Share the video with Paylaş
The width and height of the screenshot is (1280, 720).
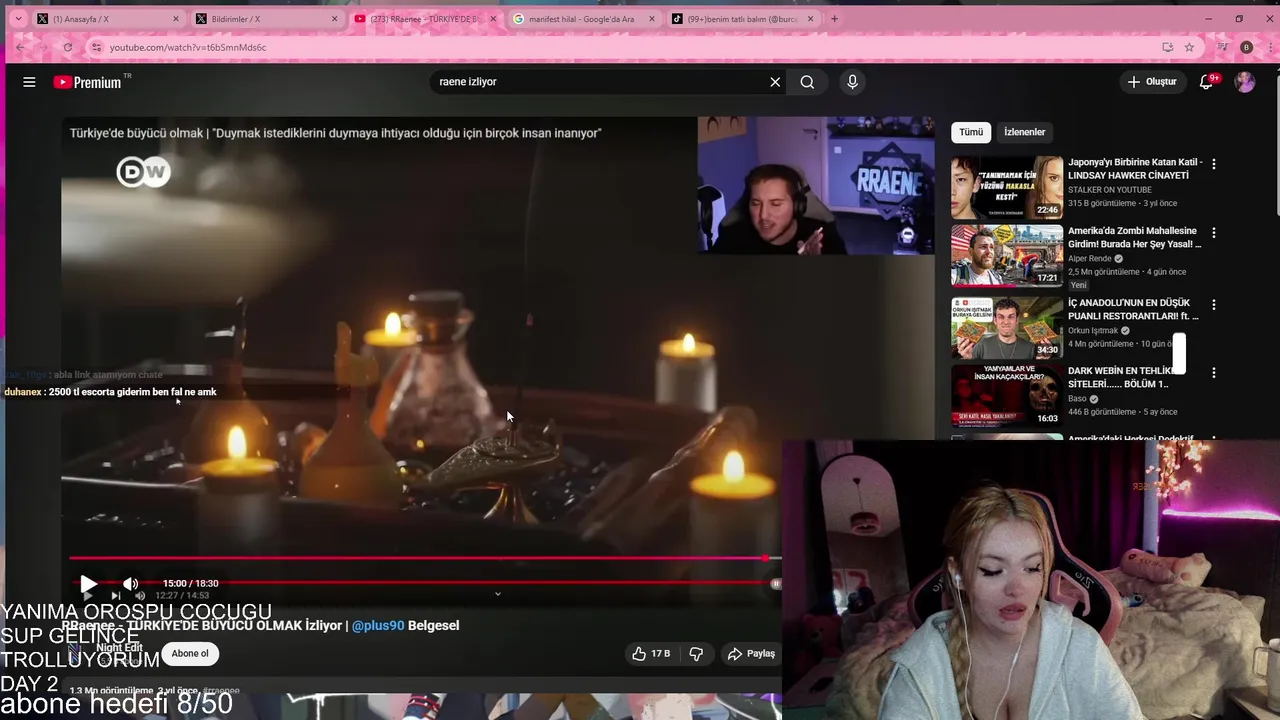pyautogui.click(x=751, y=654)
